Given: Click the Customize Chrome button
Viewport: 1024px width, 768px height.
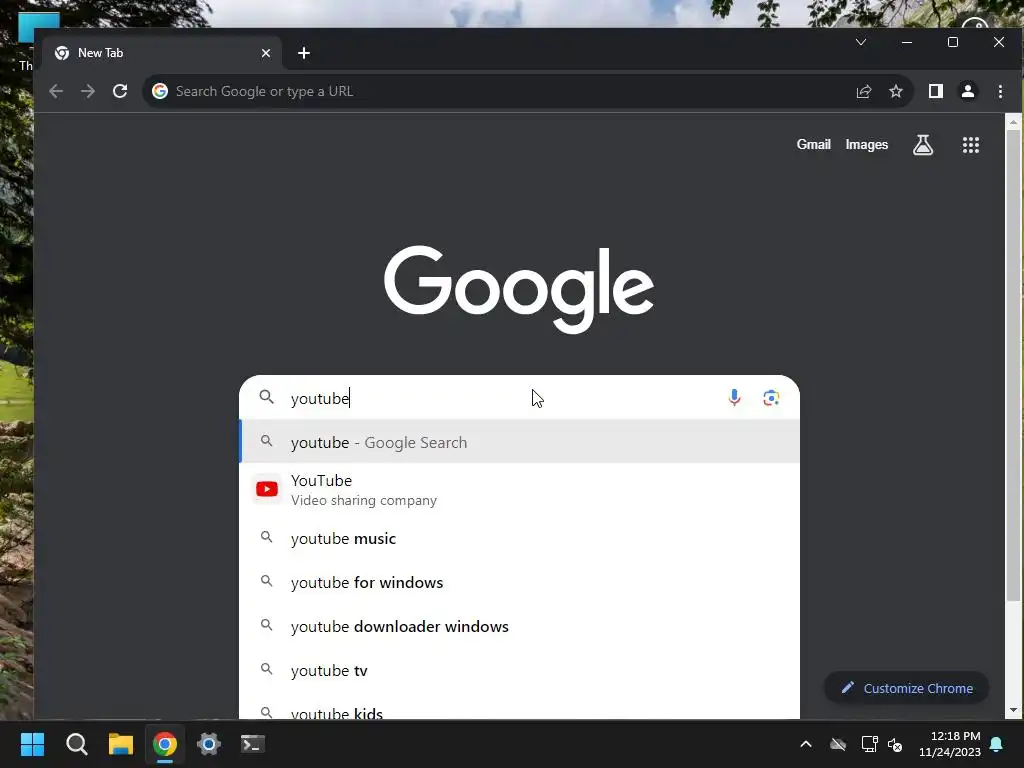Looking at the screenshot, I should [906, 688].
